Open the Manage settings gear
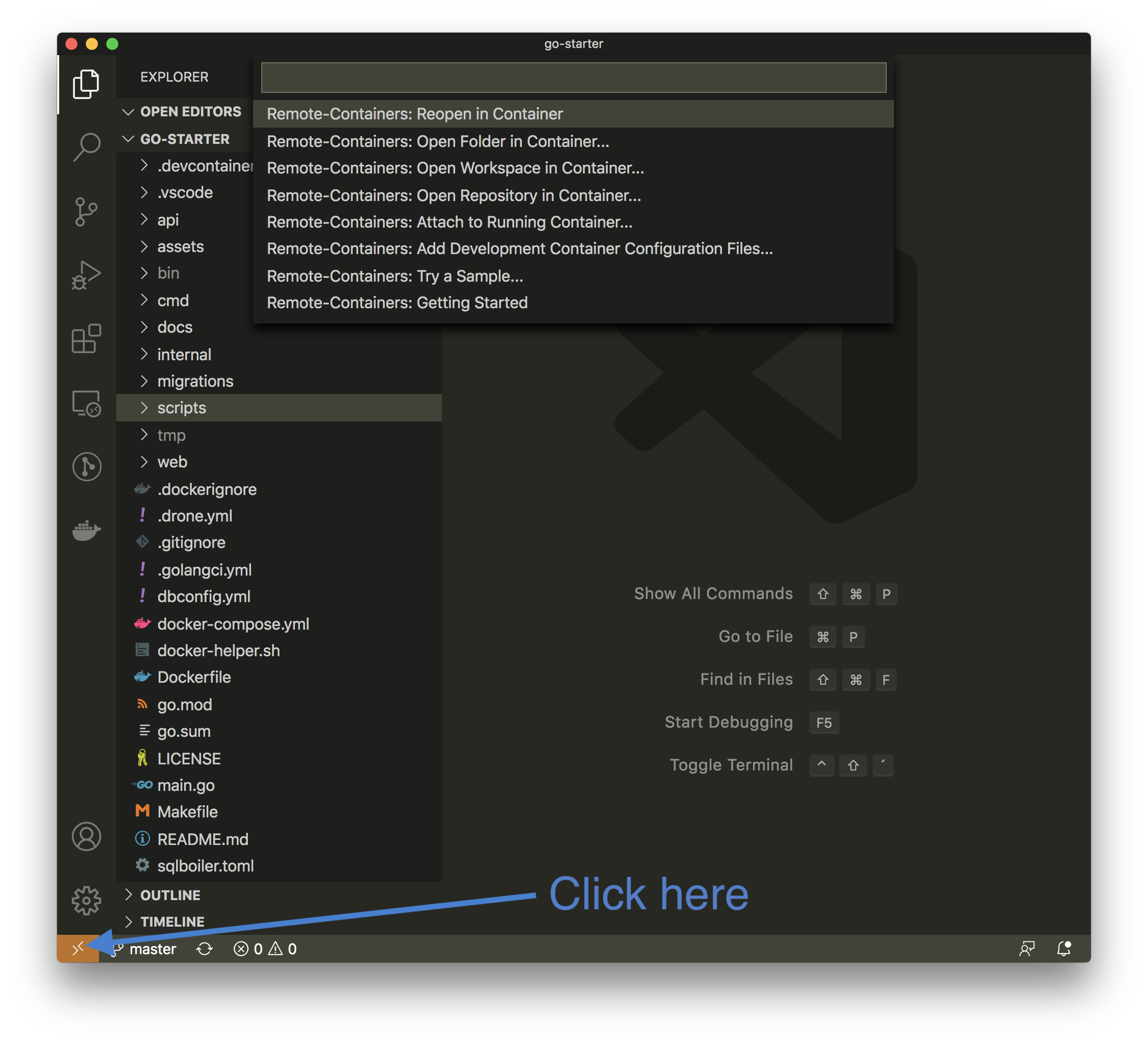 (x=87, y=900)
